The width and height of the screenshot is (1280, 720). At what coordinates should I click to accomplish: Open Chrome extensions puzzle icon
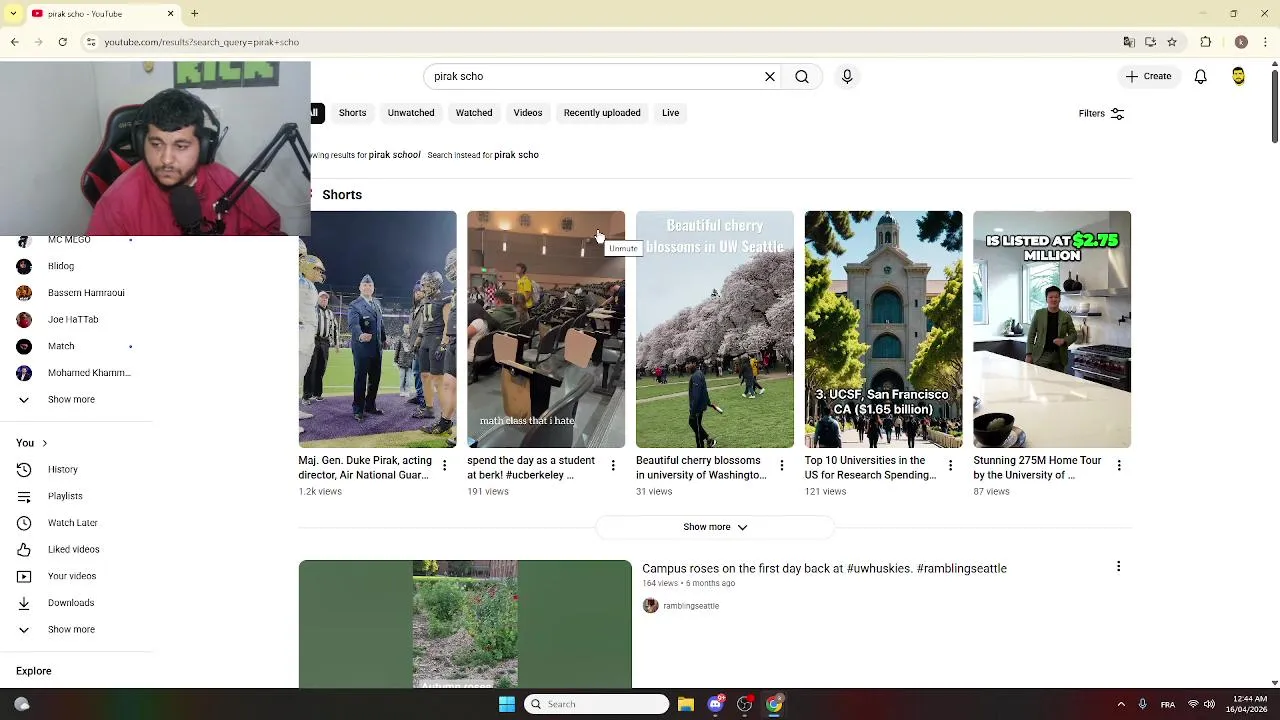1206,42
